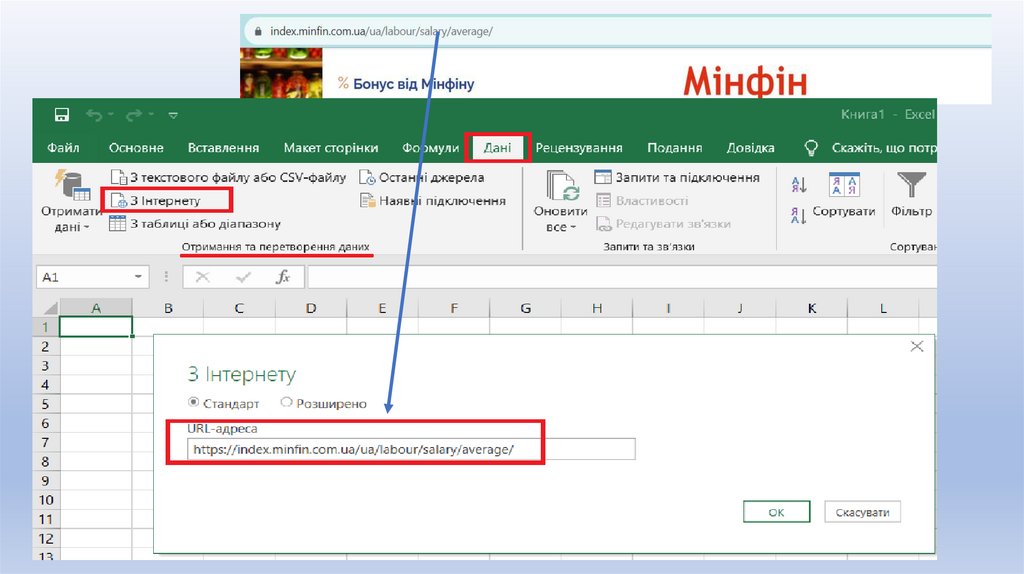The image size is (1024, 574).
Task: Select the Стандарт radio button
Action: pyautogui.click(x=193, y=403)
